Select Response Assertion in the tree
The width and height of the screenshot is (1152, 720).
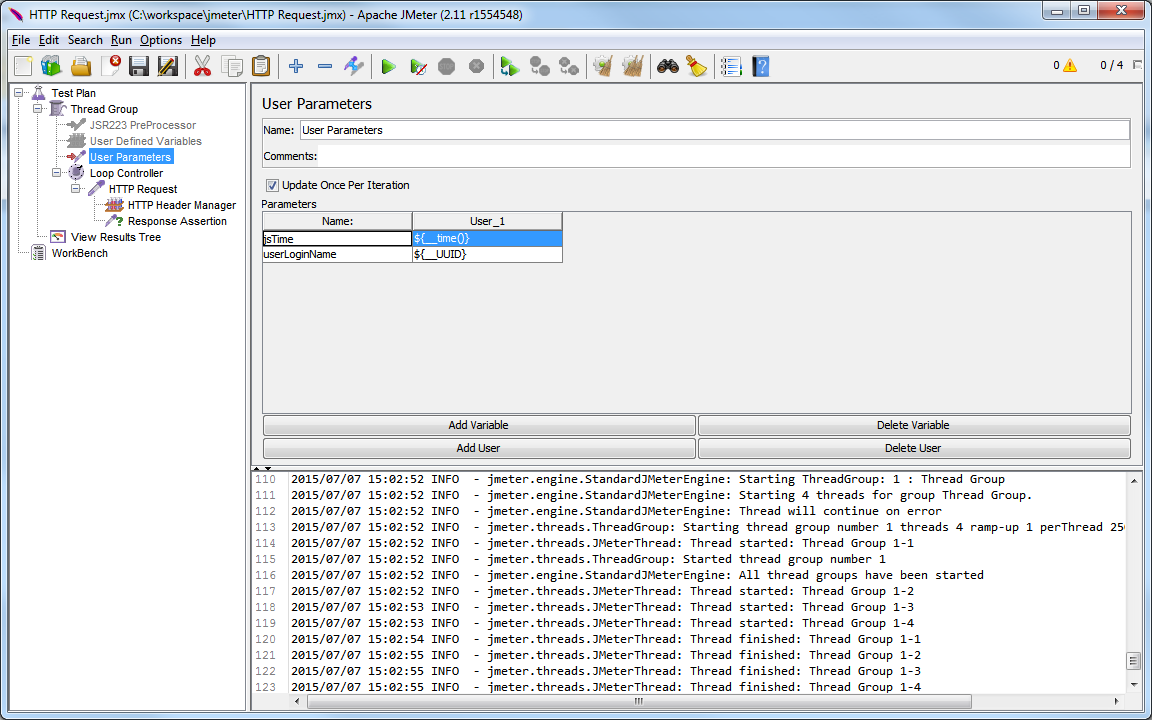(177, 221)
